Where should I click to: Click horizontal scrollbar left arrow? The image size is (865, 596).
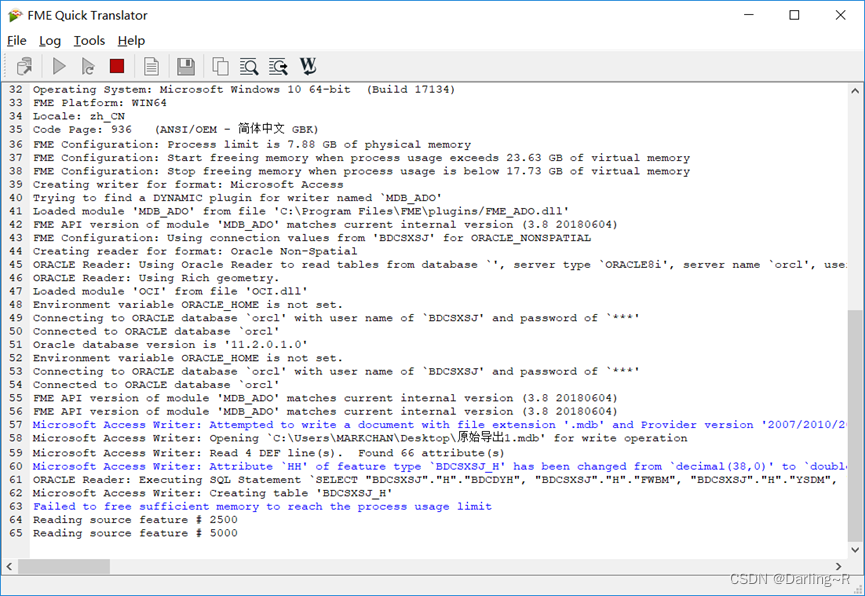tap(9, 566)
